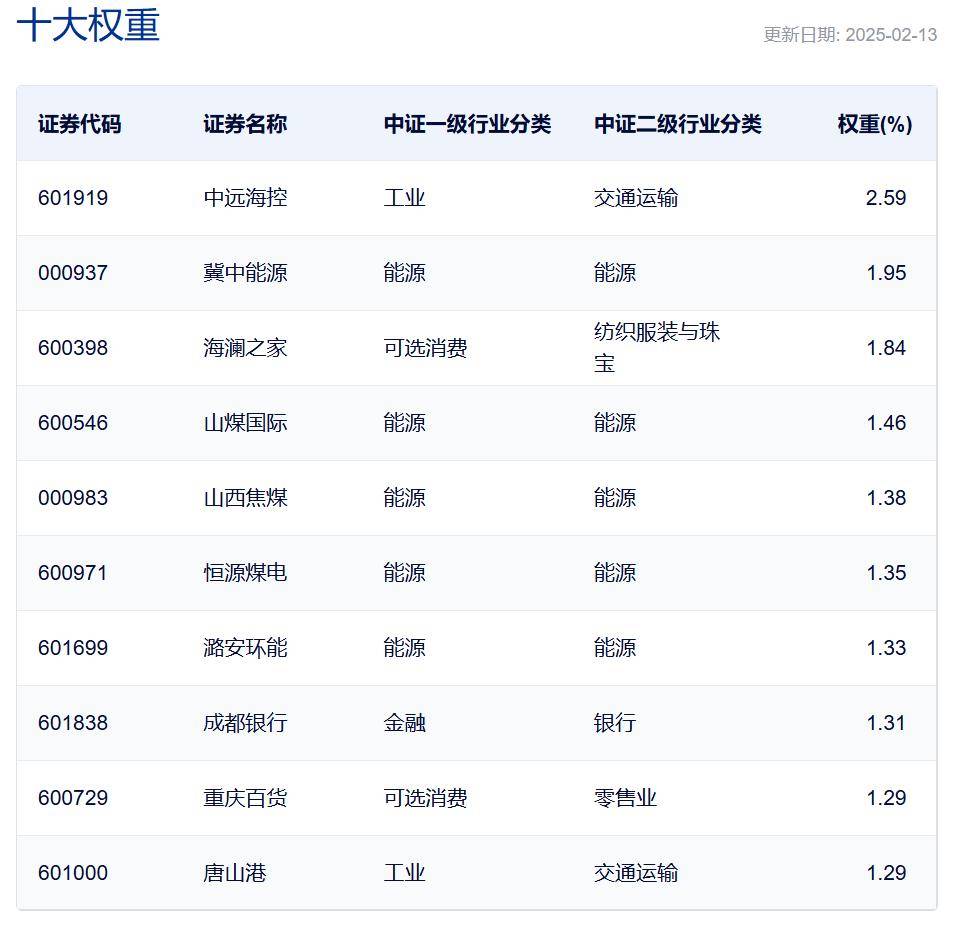
Task: Select stock name 山西焦煤
Action: pyautogui.click(x=245, y=498)
